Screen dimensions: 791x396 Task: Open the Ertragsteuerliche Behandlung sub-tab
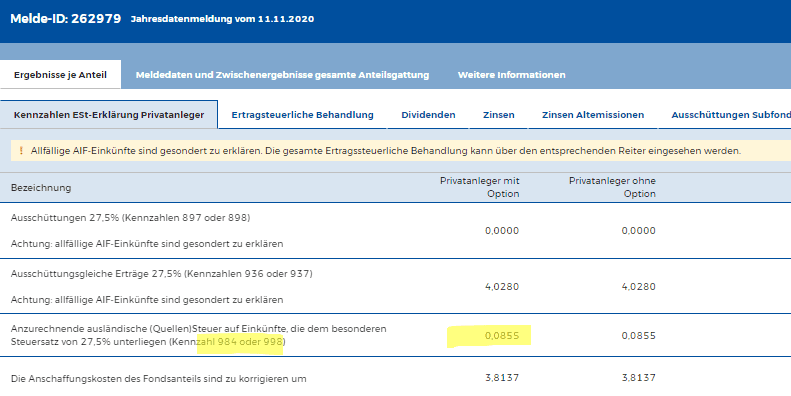click(x=303, y=115)
